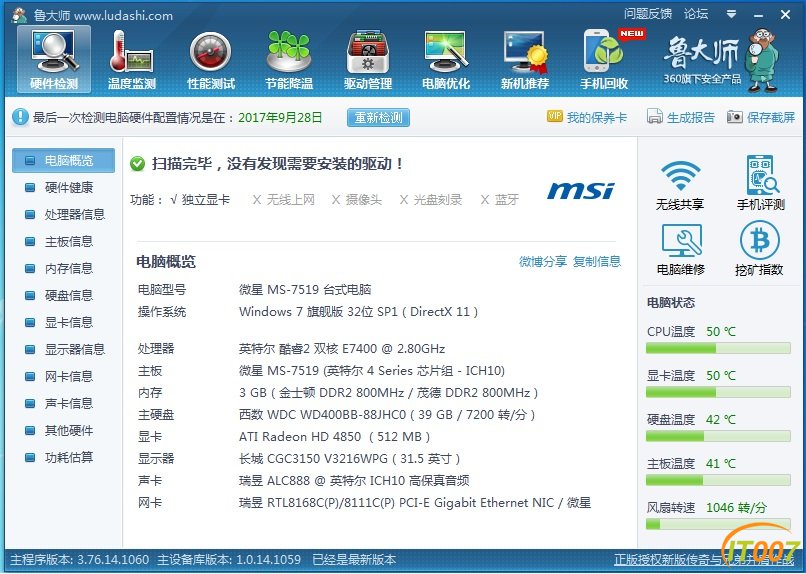
Task: Open the 论坛 forum link
Action: [x=696, y=14]
